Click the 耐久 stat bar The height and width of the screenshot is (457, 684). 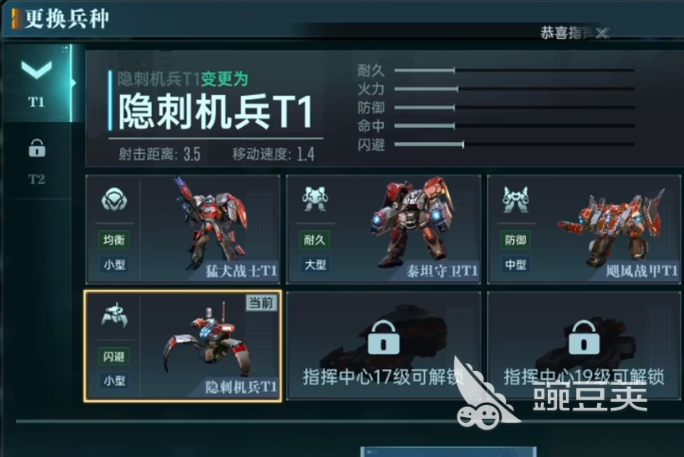514,70
